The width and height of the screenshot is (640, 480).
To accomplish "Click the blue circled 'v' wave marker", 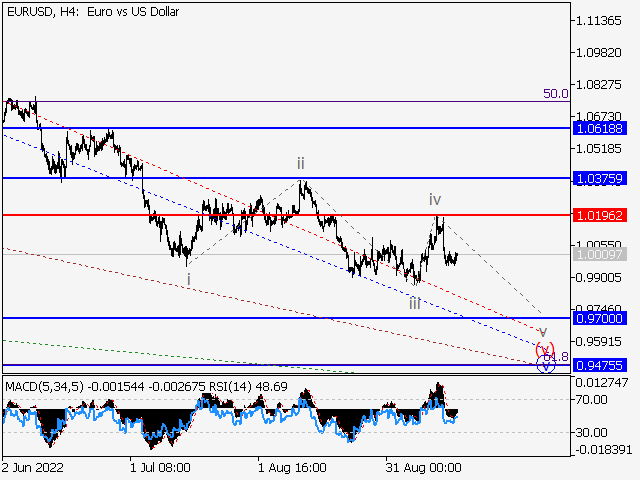I will pos(546,364).
